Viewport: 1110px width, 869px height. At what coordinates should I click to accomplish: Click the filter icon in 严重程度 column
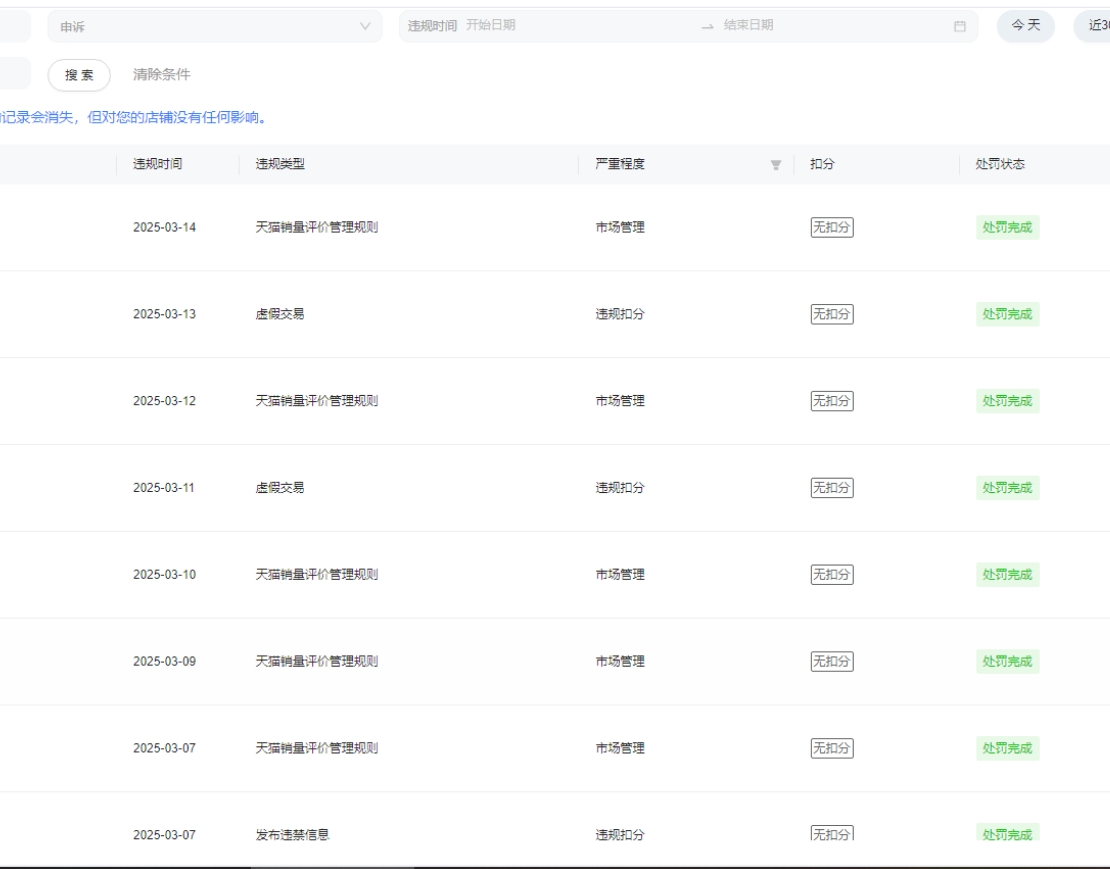tap(775, 165)
